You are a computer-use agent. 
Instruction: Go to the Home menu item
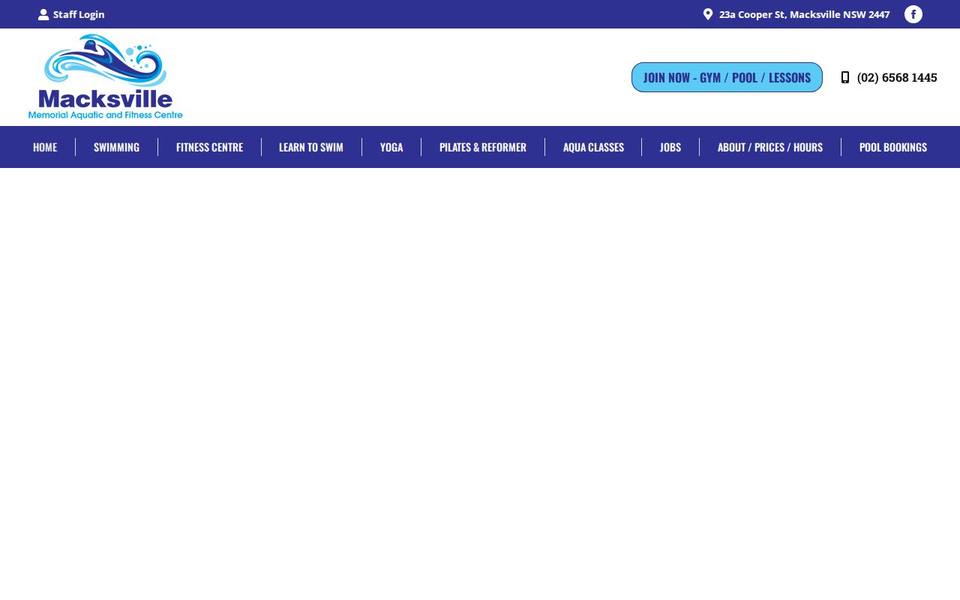(45, 147)
